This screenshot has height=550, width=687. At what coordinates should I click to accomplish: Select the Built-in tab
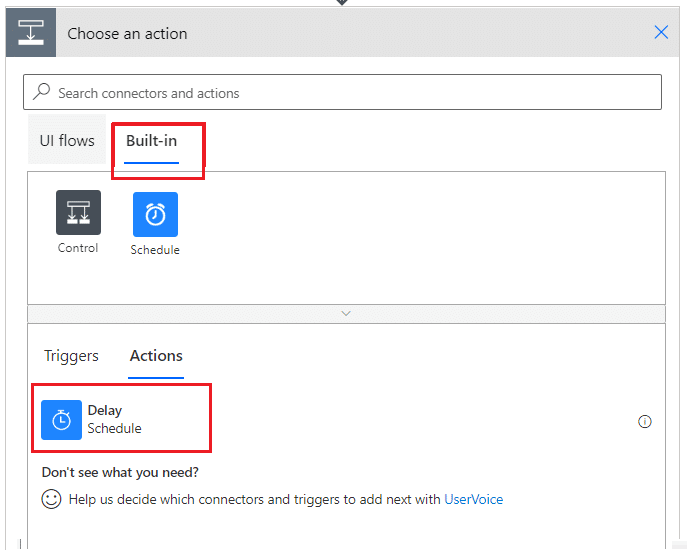pos(151,141)
